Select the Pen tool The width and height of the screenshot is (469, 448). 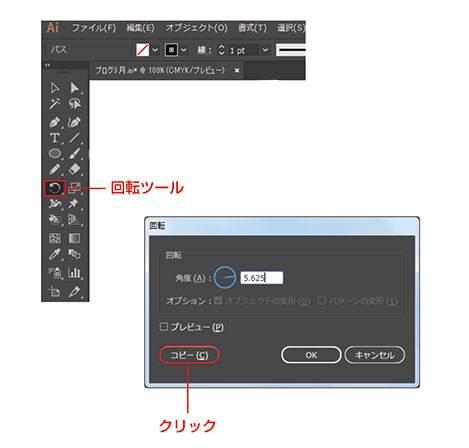[55, 122]
